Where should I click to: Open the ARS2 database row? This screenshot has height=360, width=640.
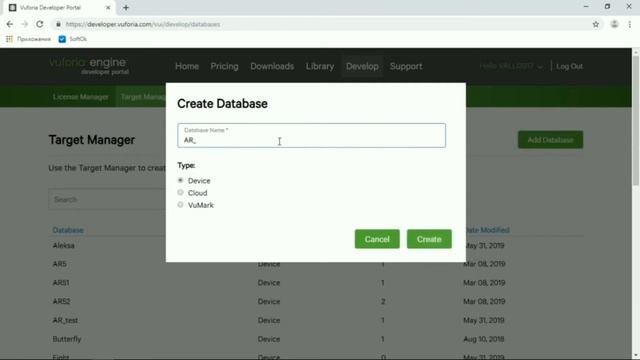[x=61, y=302]
